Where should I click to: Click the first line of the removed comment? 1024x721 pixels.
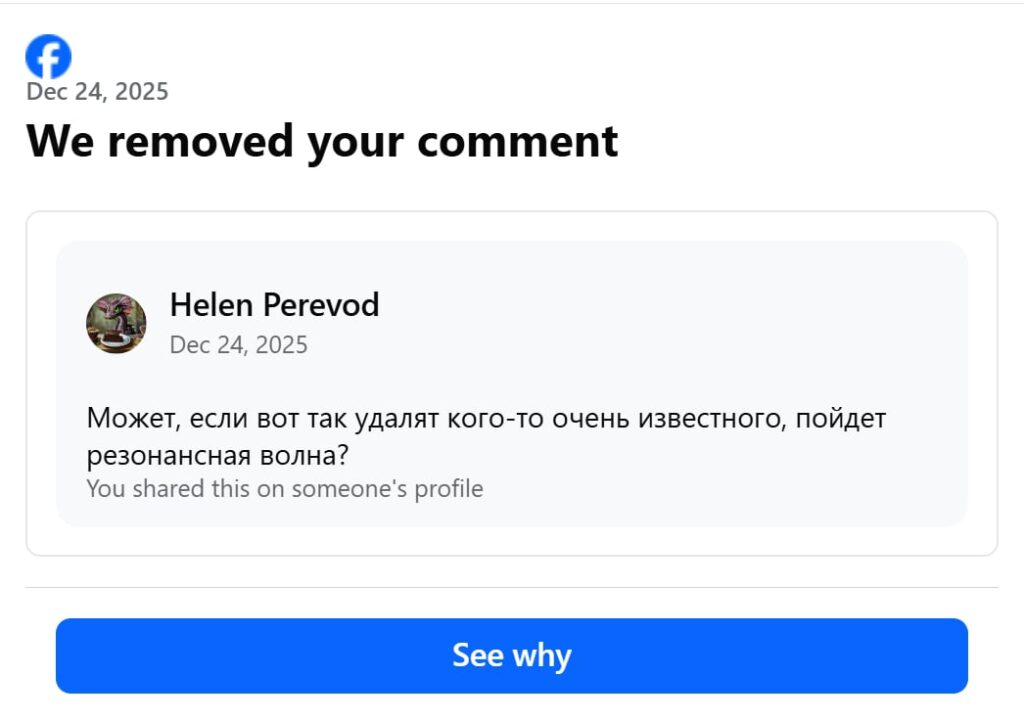(x=486, y=419)
